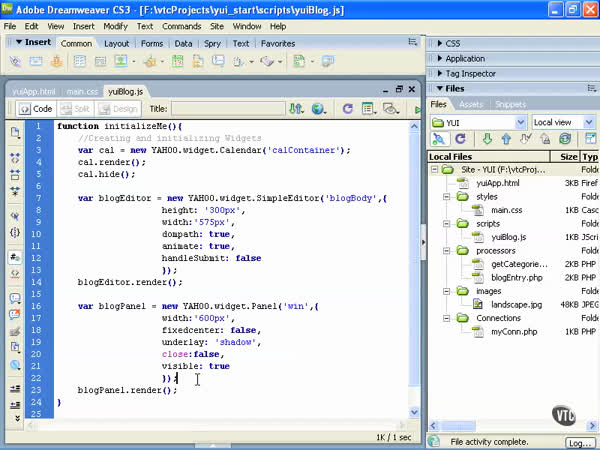600x450 pixels.
Task: Click the Get Files green down arrow
Action: (x=487, y=139)
